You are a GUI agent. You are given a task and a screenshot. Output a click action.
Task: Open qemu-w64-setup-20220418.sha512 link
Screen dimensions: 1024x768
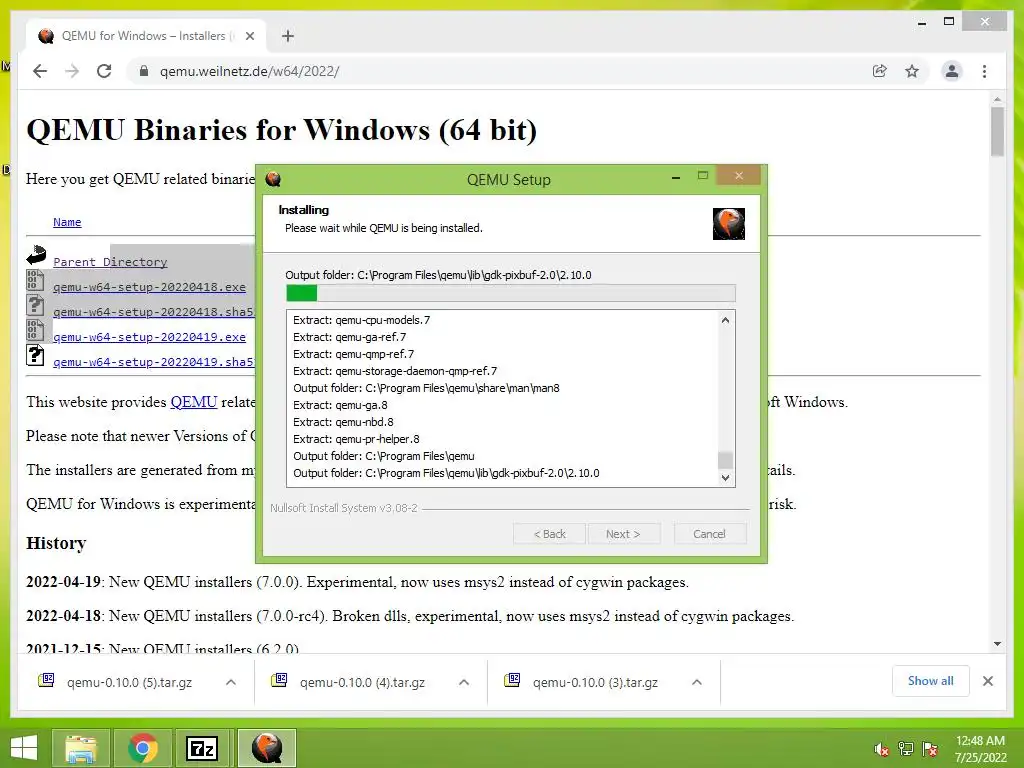(x=153, y=312)
